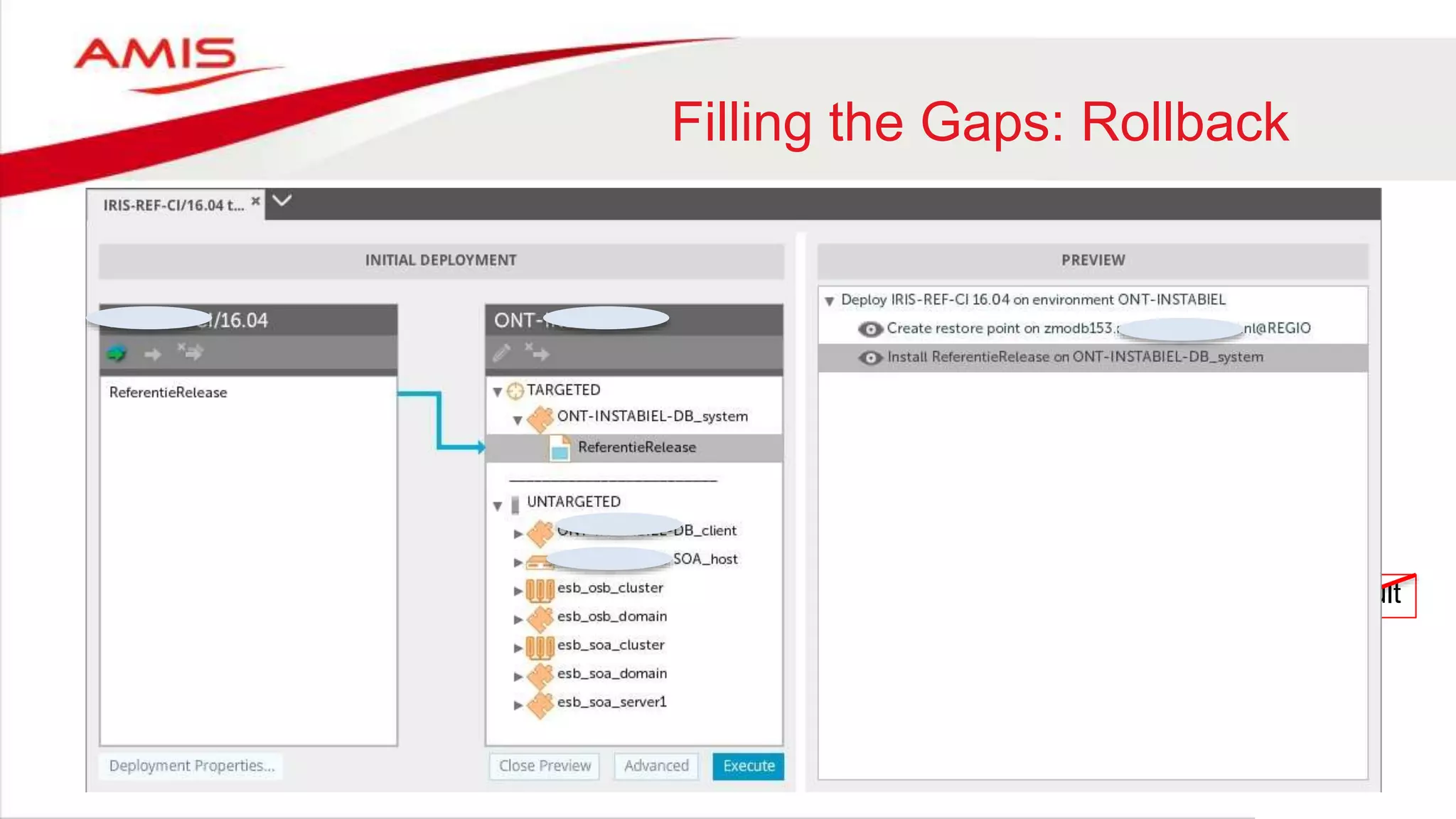Image resolution: width=1456 pixels, height=819 pixels.
Task: Click the ONT-INSTABIEL-DB_system puzzle icon
Action: pyautogui.click(x=540, y=418)
